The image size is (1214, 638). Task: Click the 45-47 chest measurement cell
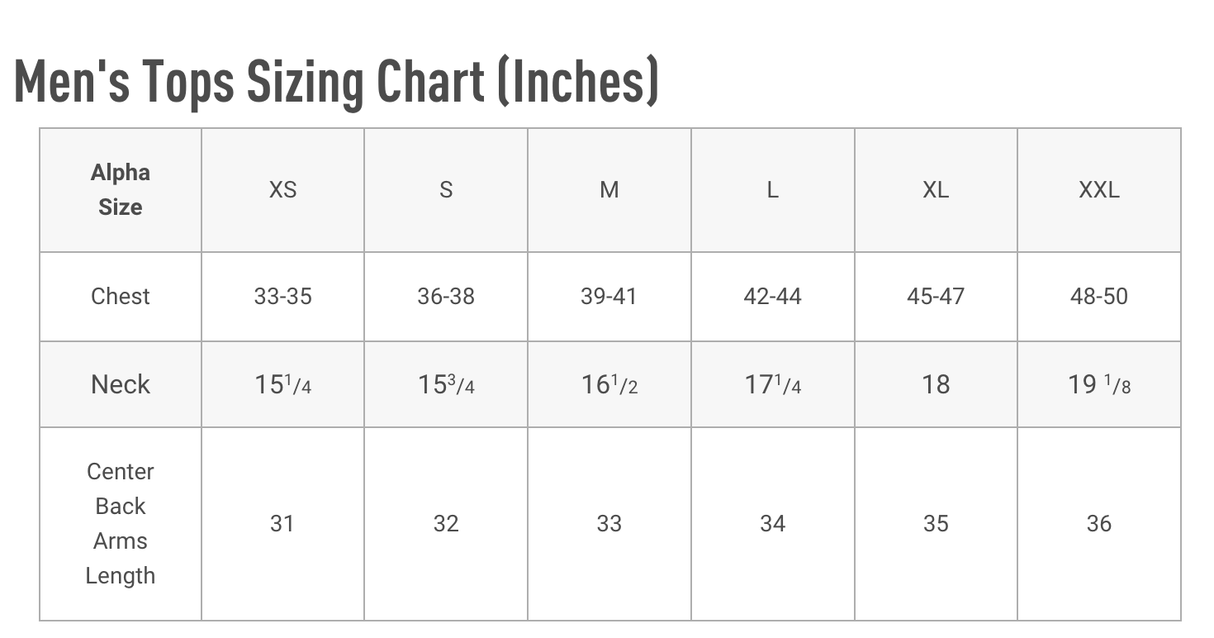pos(935,296)
